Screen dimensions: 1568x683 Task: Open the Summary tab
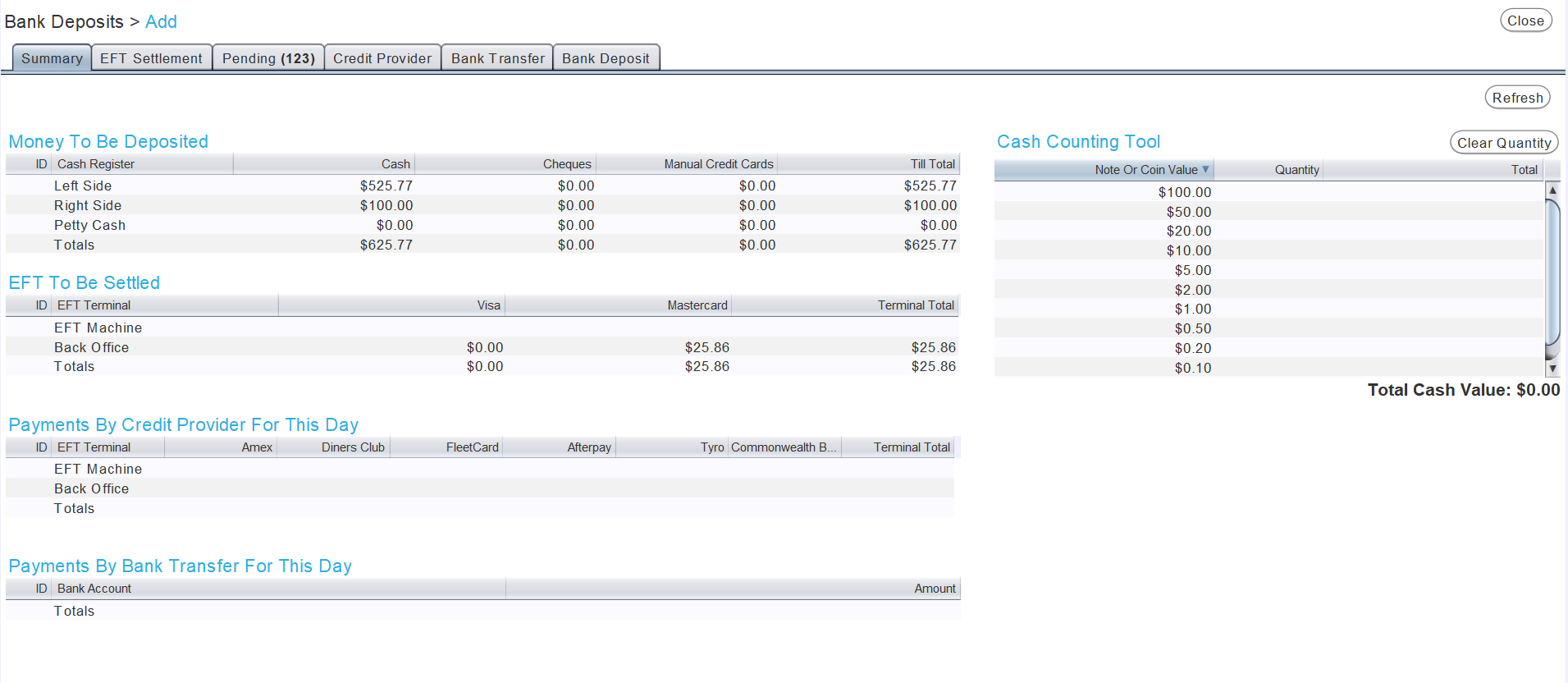pyautogui.click(x=52, y=58)
